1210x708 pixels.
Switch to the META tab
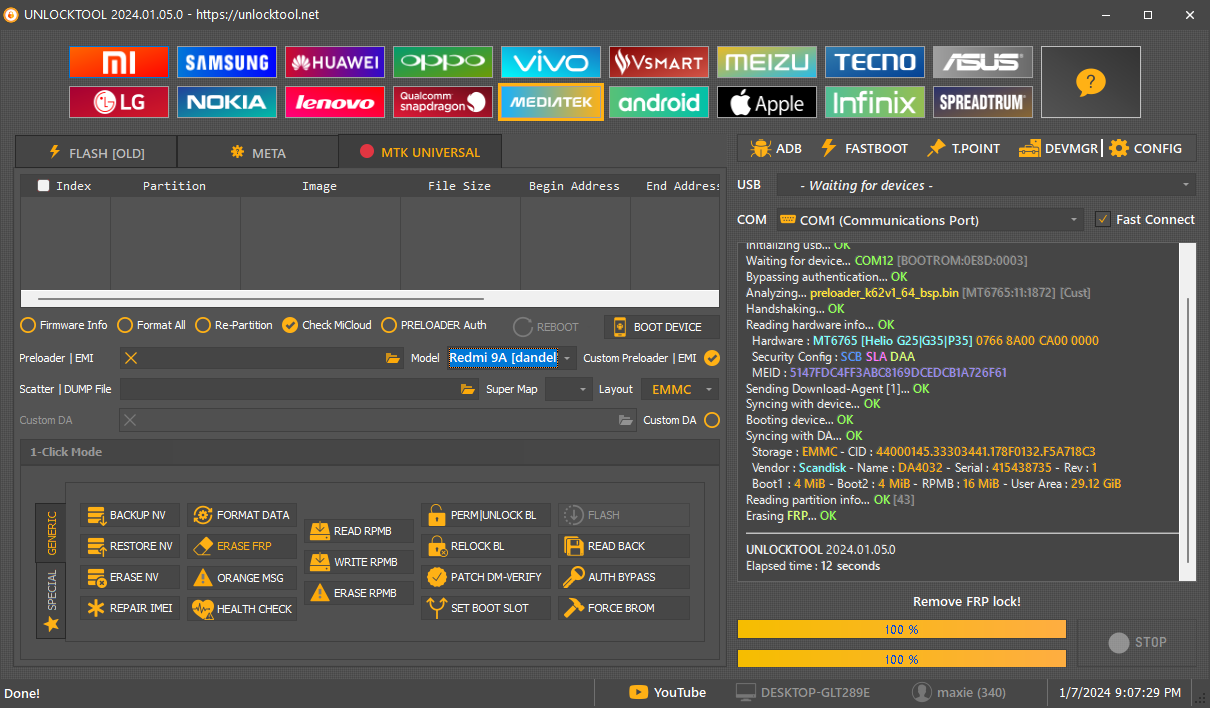(x=258, y=152)
